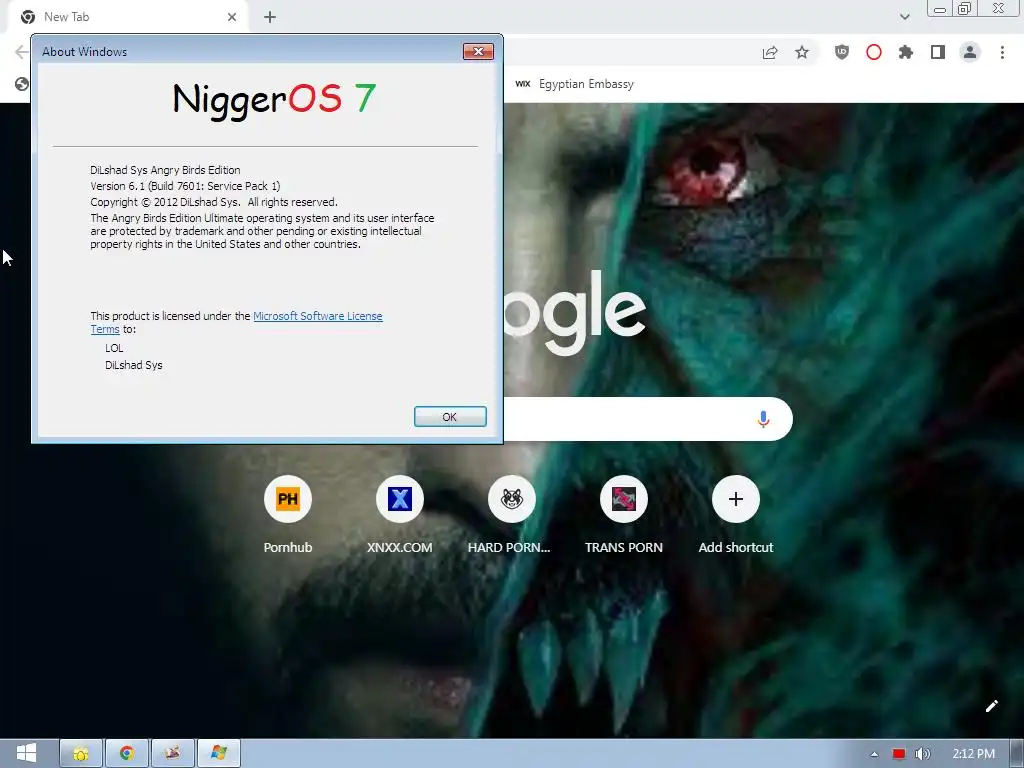Click the globe bookmark icon in bookmarks bar

(x=22, y=84)
